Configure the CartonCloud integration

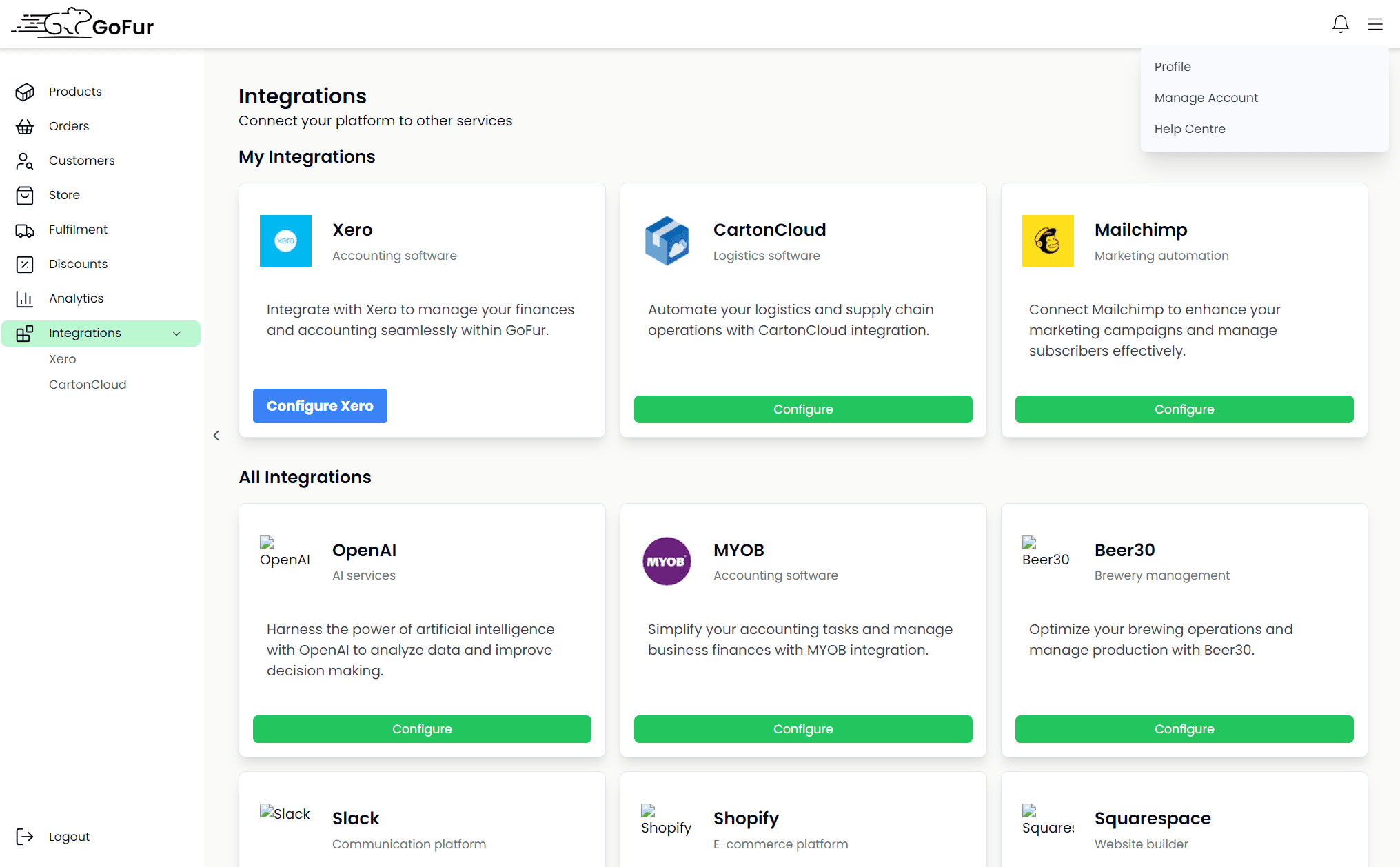[x=803, y=409]
